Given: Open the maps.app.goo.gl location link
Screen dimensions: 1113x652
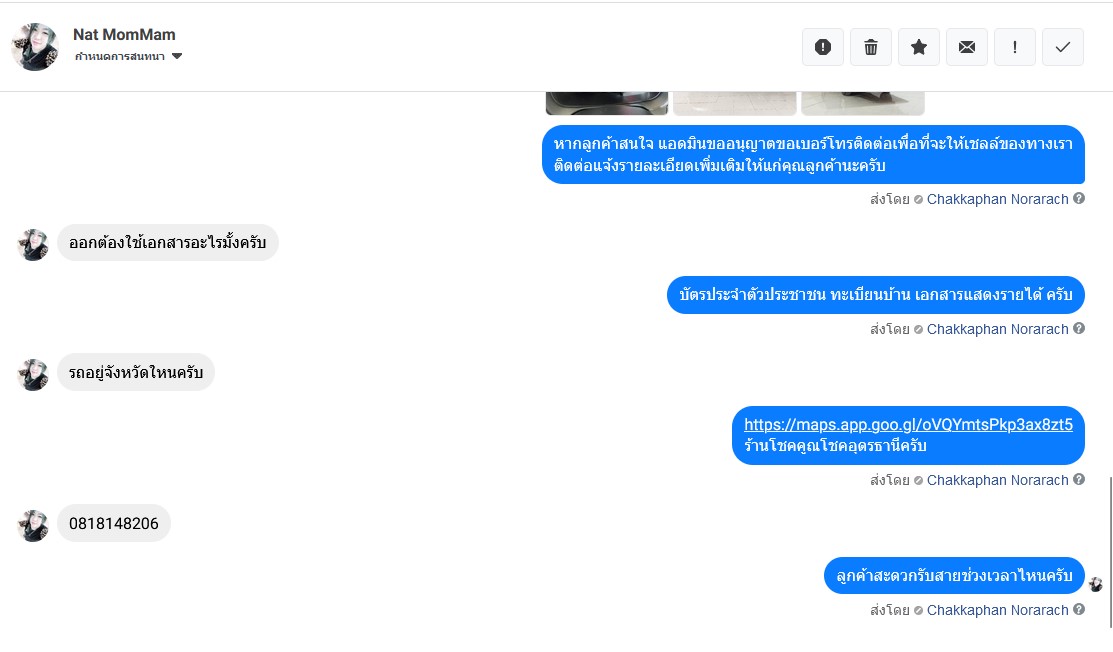Looking at the screenshot, I should tap(908, 425).
